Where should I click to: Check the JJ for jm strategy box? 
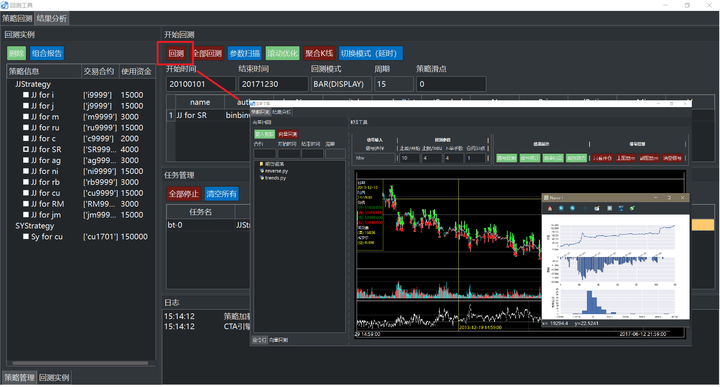coord(26,215)
